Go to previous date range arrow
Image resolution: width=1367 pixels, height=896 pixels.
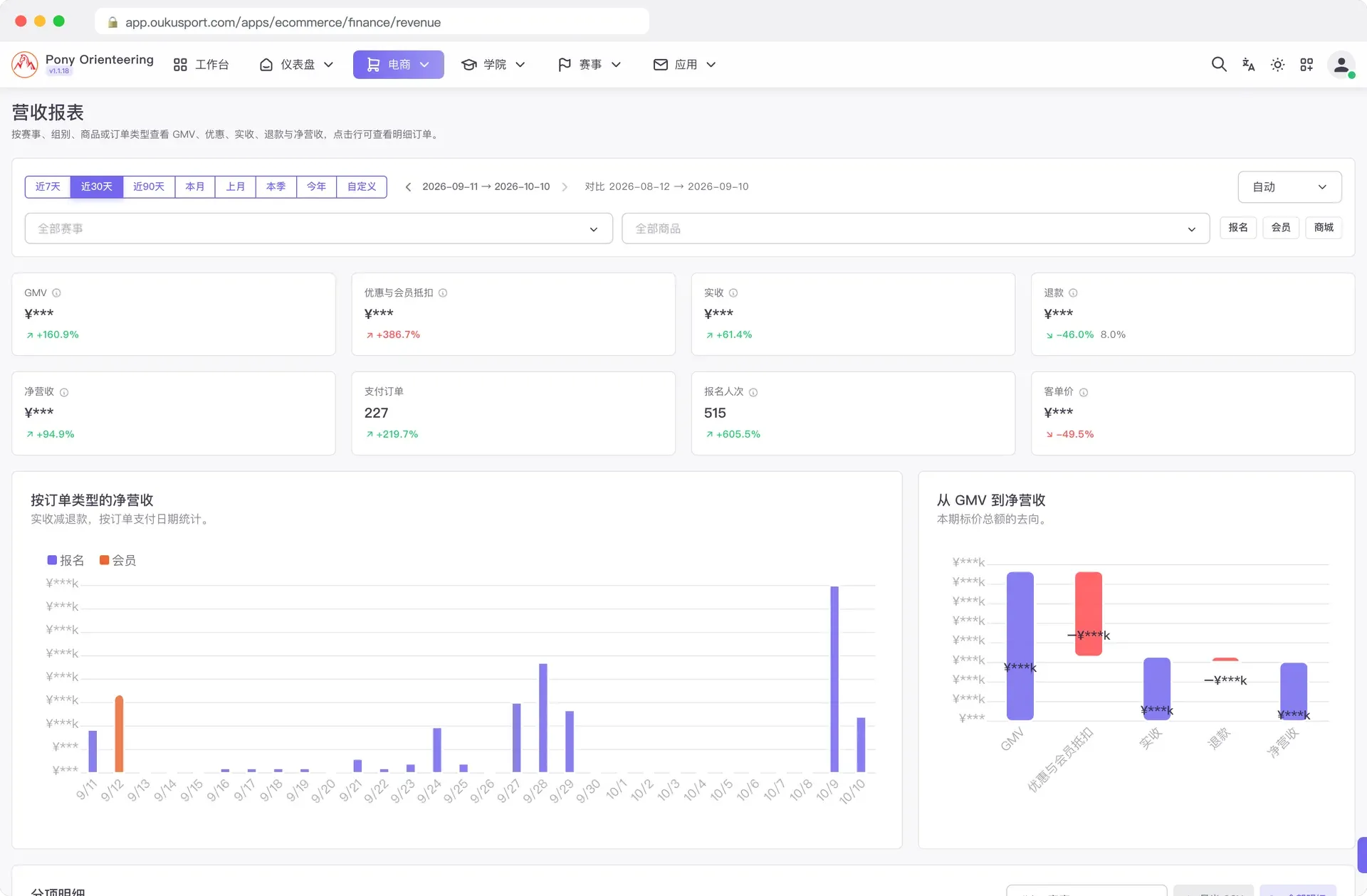408,187
